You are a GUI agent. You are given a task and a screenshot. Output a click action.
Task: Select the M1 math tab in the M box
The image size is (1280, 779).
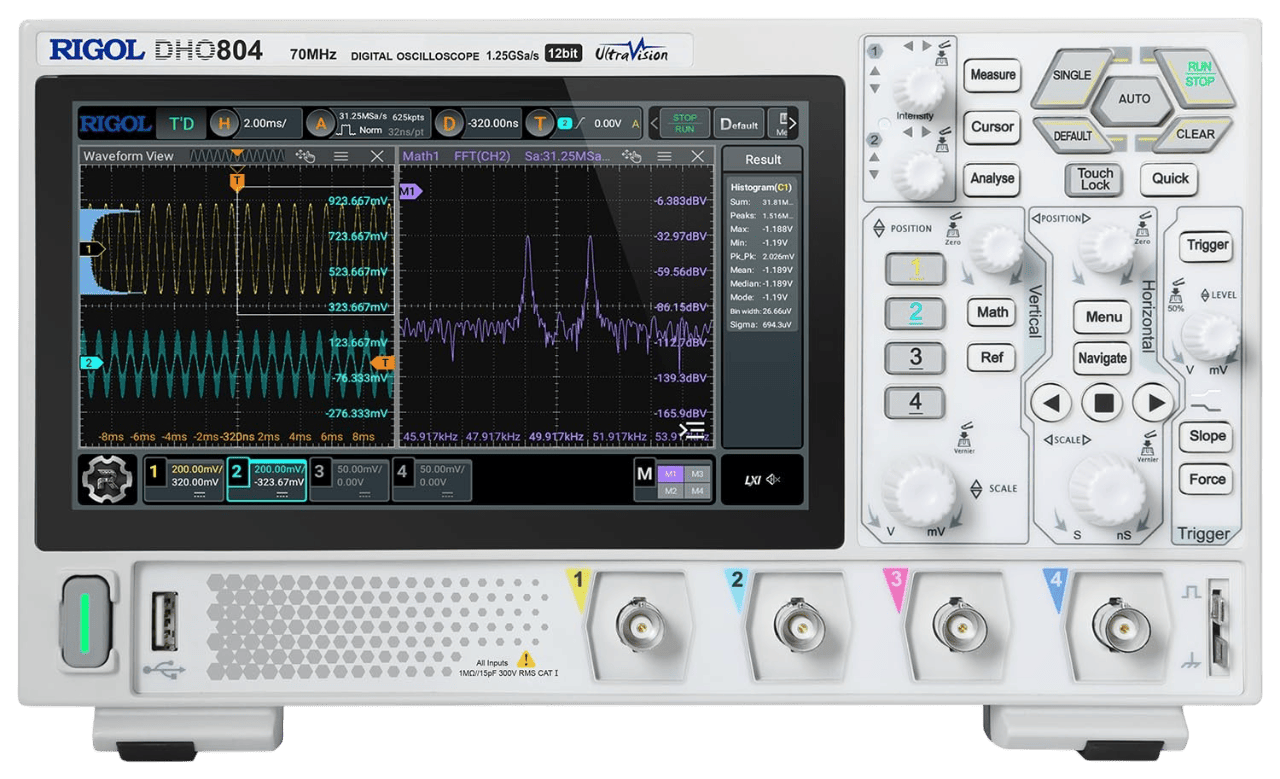click(670, 473)
